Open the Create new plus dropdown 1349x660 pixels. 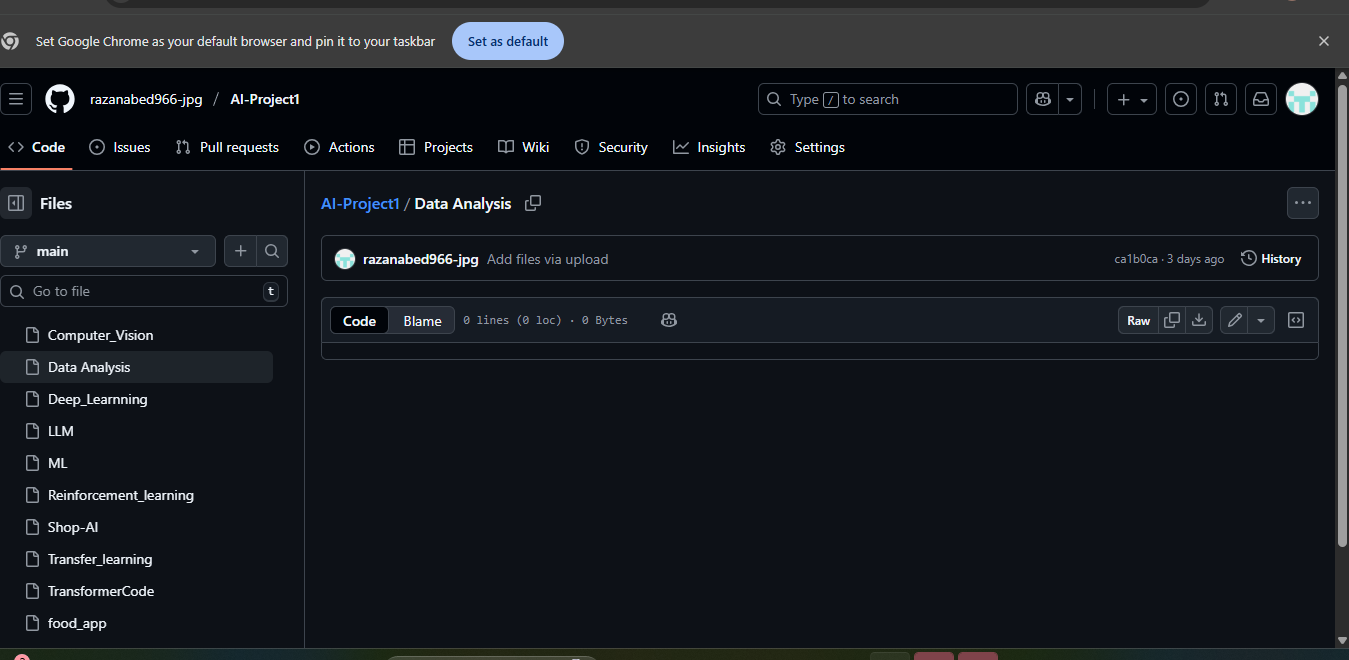click(1133, 99)
